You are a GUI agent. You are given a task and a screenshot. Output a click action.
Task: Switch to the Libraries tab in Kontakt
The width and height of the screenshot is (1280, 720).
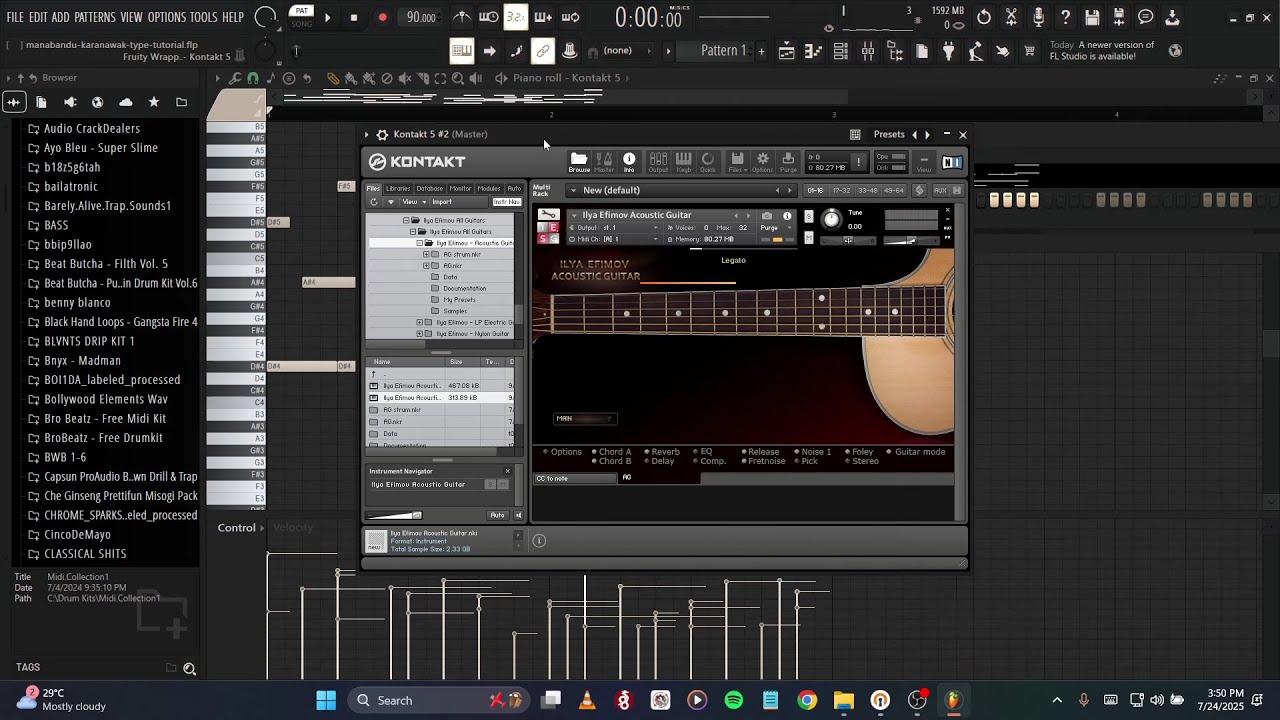[398, 188]
